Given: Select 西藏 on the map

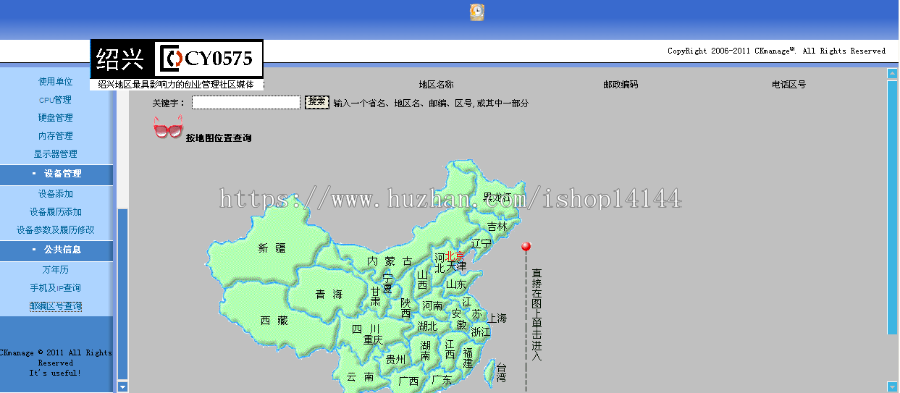Looking at the screenshot, I should [273, 321].
